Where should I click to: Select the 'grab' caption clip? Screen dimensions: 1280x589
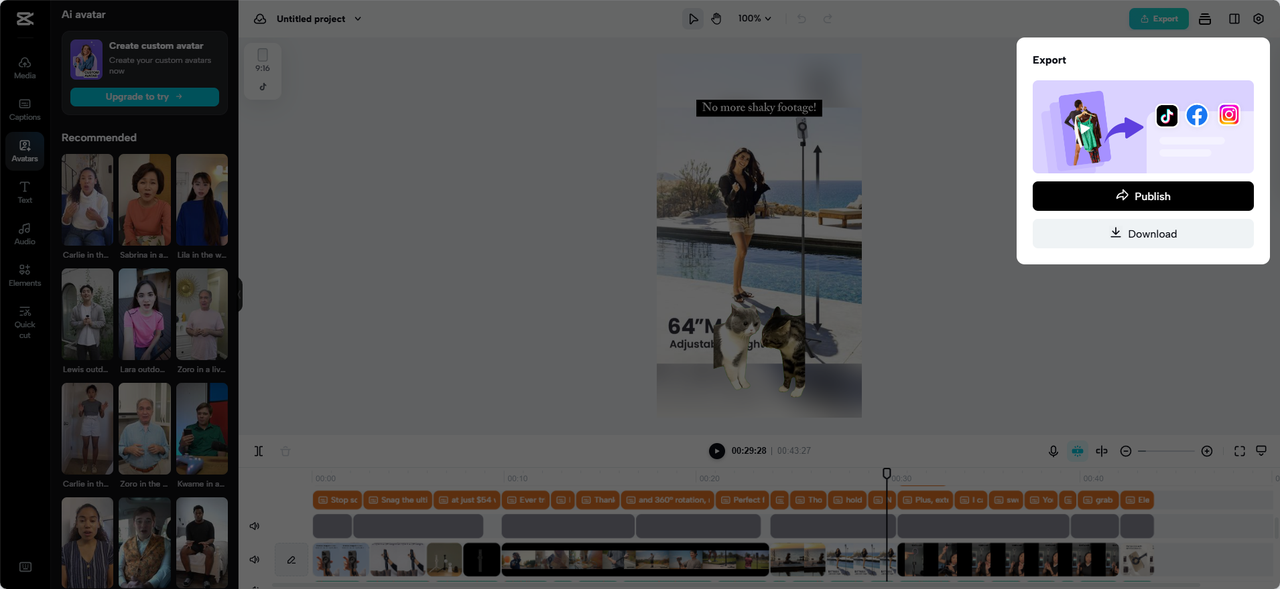point(1098,500)
